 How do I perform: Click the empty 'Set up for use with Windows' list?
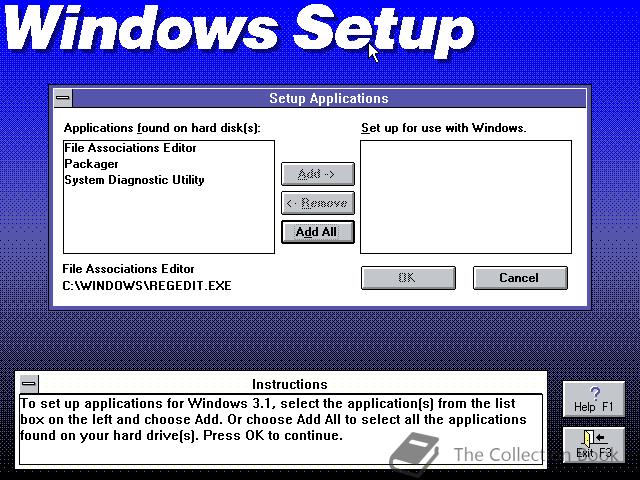click(x=466, y=197)
